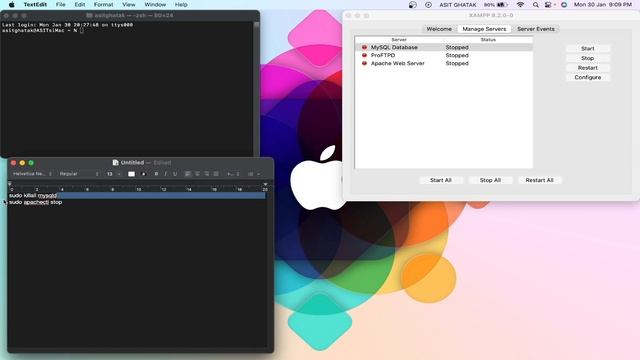Open the File menu
This screenshot has height=360, width=640.
click(x=60, y=5)
